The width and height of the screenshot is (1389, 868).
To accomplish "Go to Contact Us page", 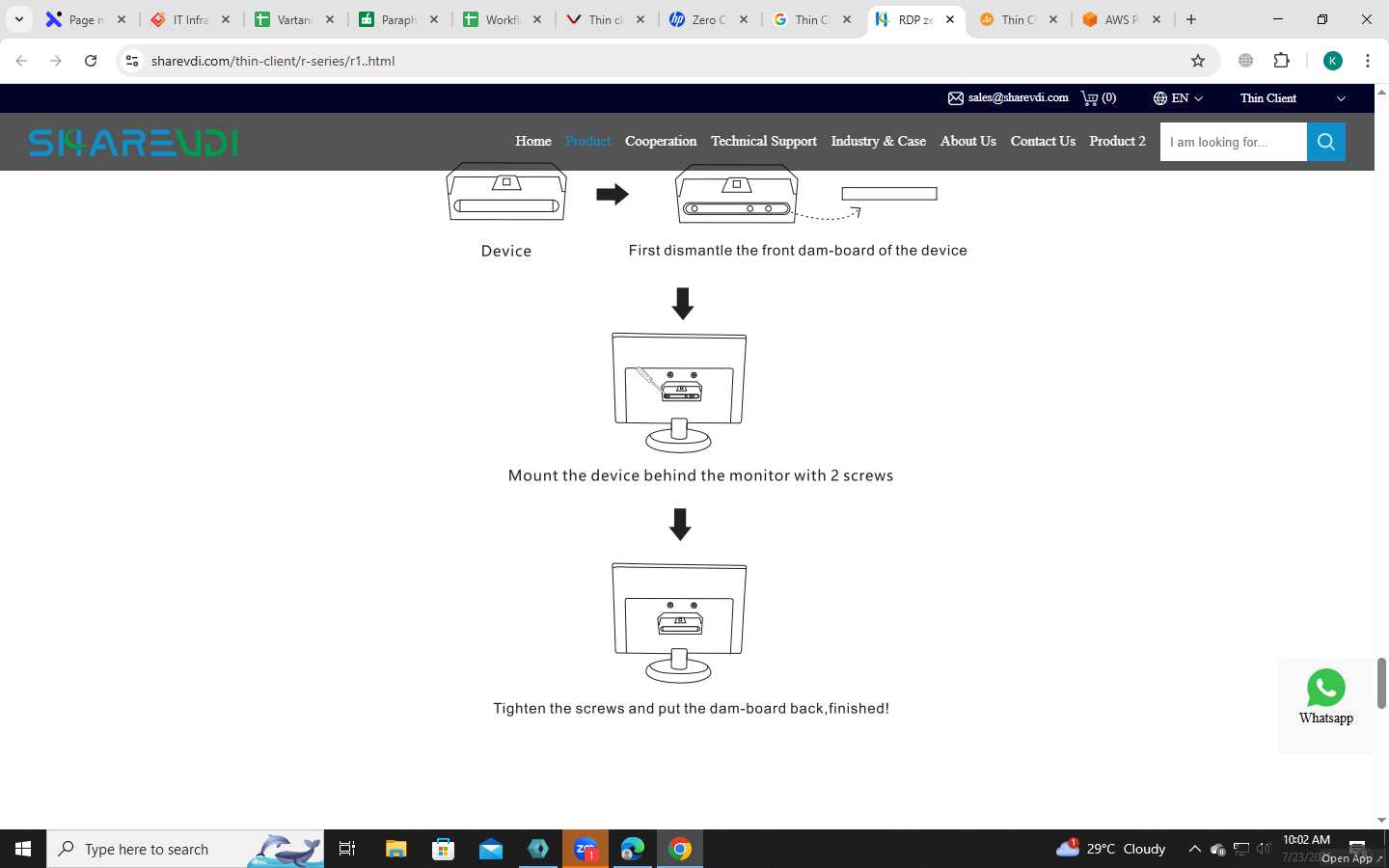I will 1043,141.
